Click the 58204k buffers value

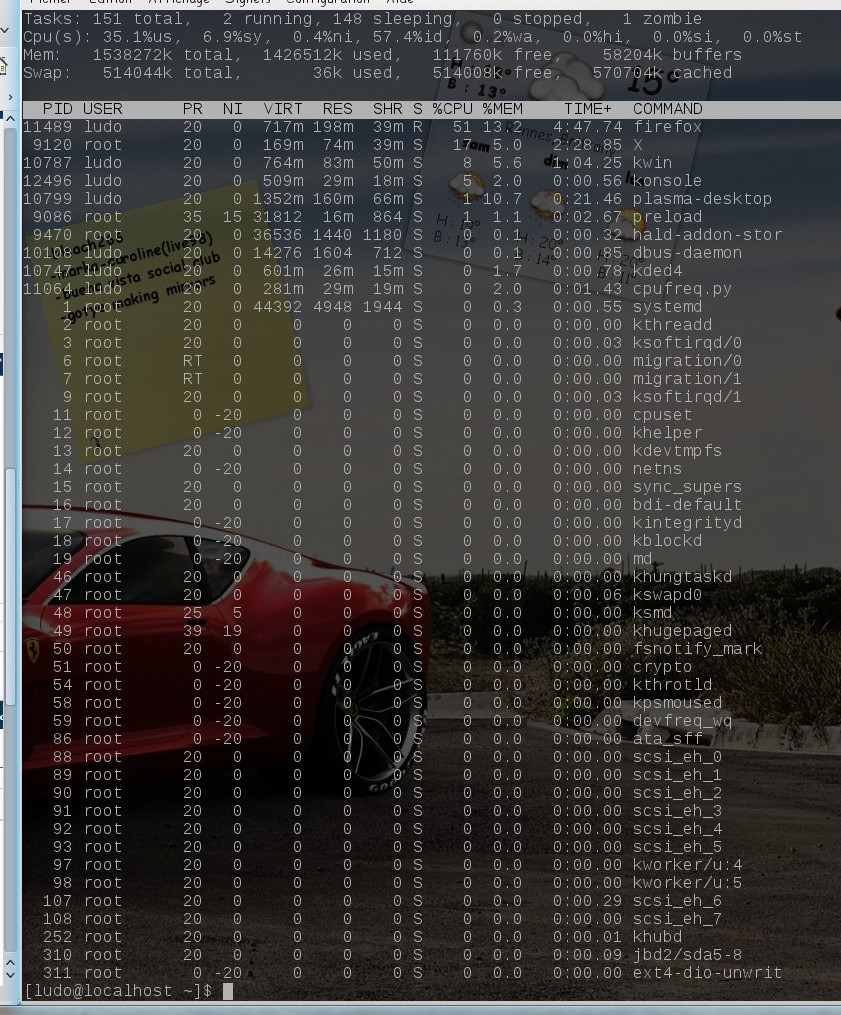pyautogui.click(x=672, y=55)
